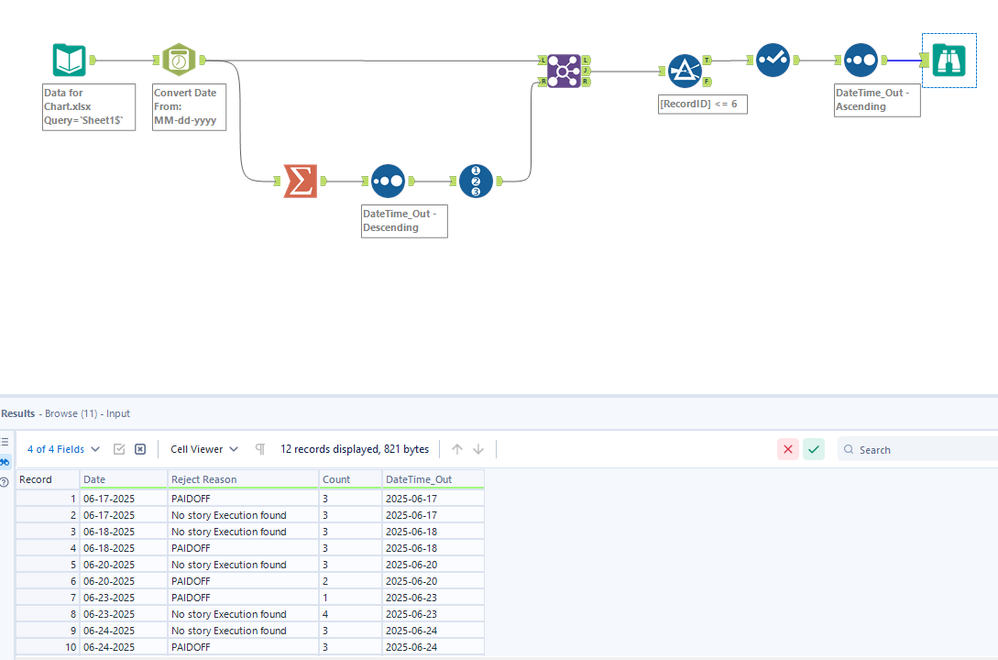Screen dimensions: 998x660
Task: Open the Cell Viewer dropdown
Action: pyautogui.click(x=204, y=449)
